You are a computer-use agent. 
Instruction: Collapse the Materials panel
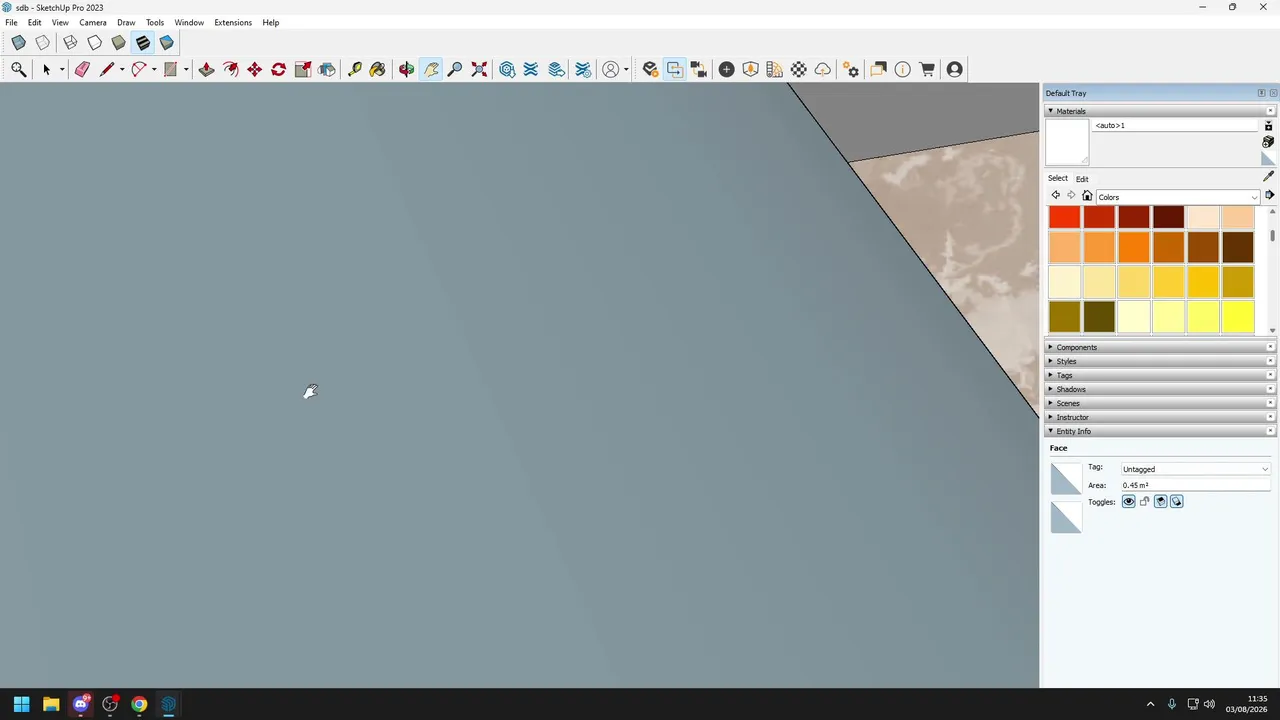click(1160, 111)
